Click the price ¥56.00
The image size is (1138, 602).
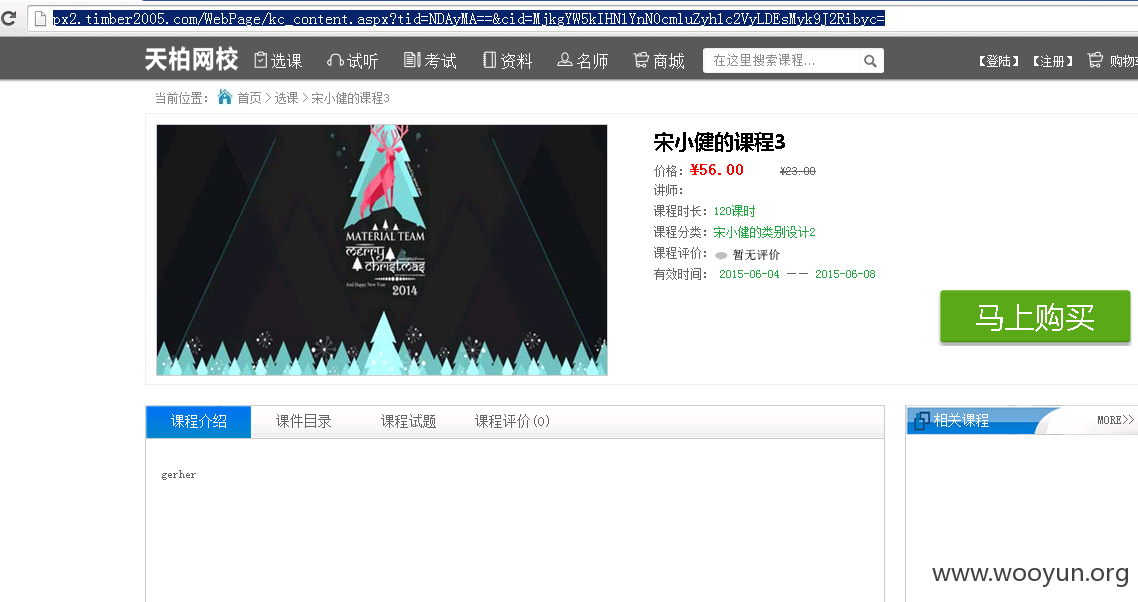point(716,170)
